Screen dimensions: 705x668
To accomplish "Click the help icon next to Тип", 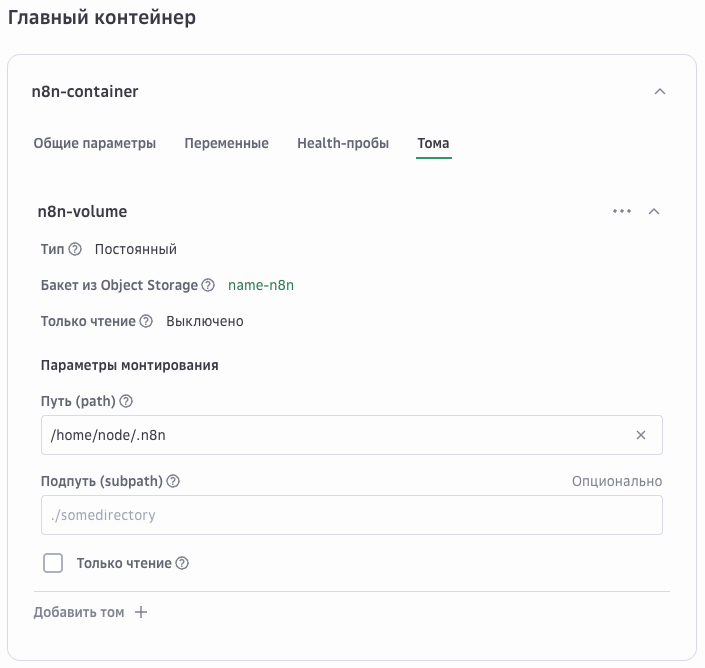I will tap(75, 250).
